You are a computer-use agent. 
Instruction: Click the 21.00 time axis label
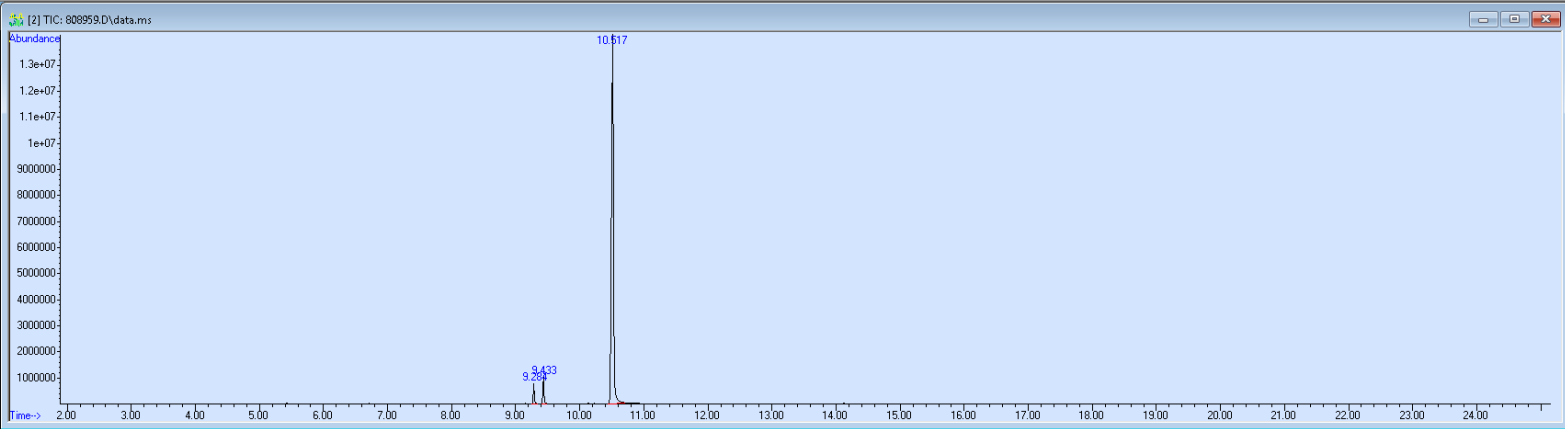coord(1283,414)
